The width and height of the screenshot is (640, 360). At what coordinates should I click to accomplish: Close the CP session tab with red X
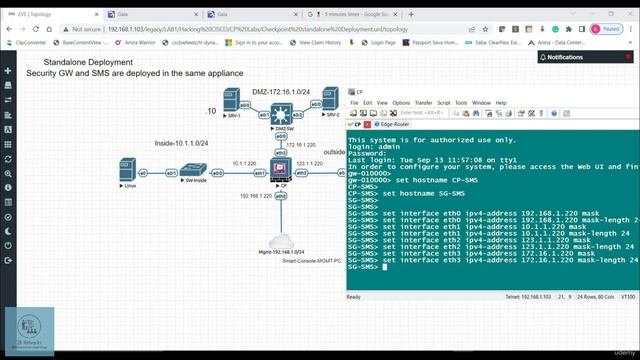pos(367,124)
